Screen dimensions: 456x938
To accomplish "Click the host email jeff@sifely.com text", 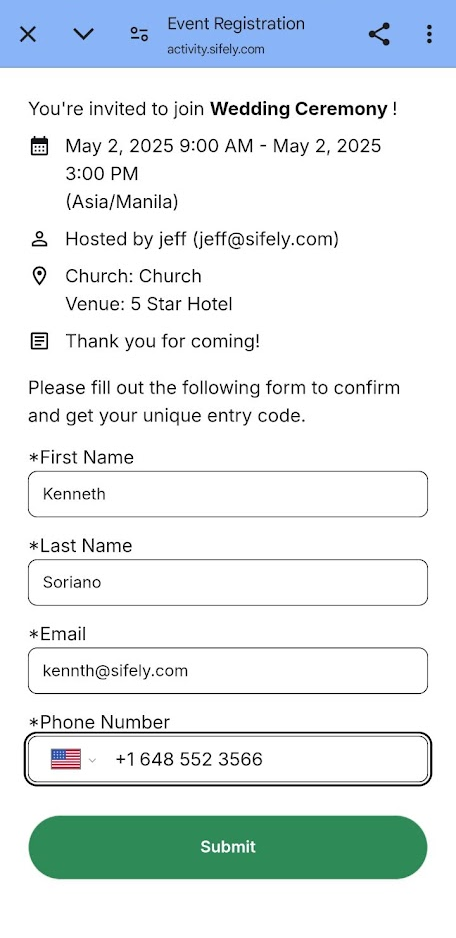I will 266,239.
